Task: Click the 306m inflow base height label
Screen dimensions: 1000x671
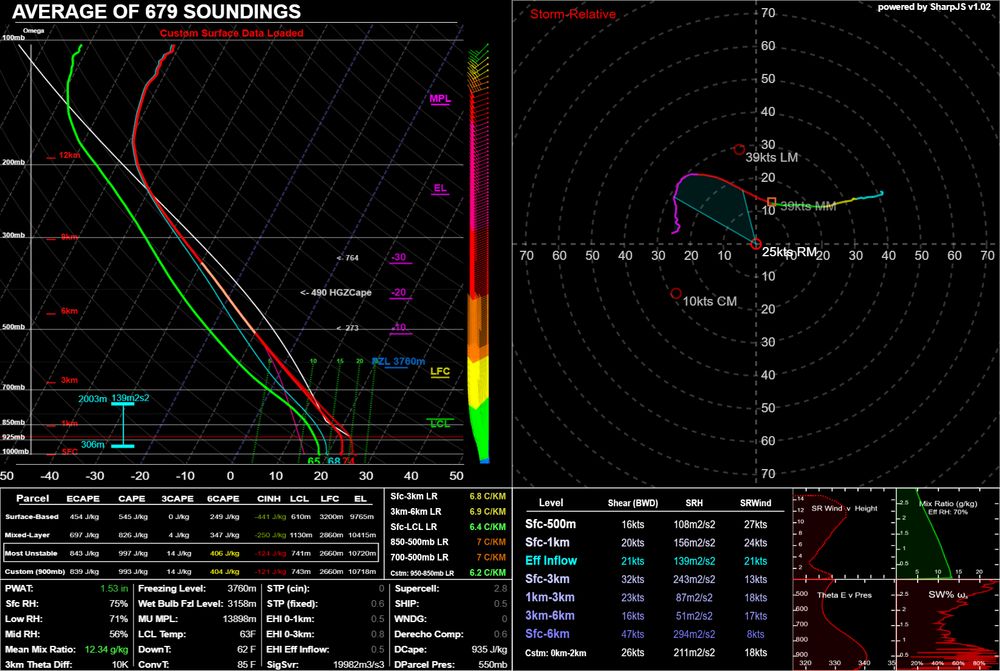Action: click(92, 445)
